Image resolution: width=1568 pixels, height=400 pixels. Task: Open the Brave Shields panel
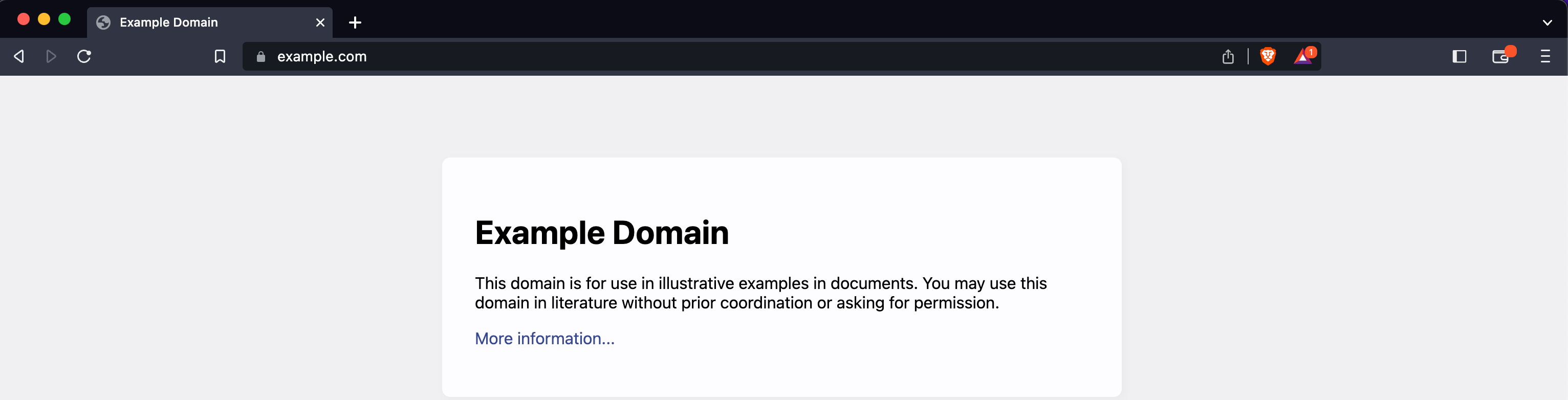pyautogui.click(x=1269, y=56)
